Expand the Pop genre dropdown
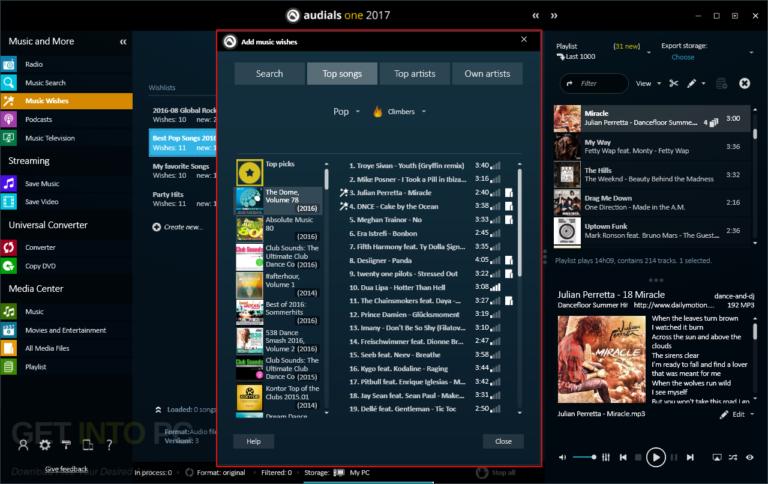The image size is (768, 484). pyautogui.click(x=346, y=112)
